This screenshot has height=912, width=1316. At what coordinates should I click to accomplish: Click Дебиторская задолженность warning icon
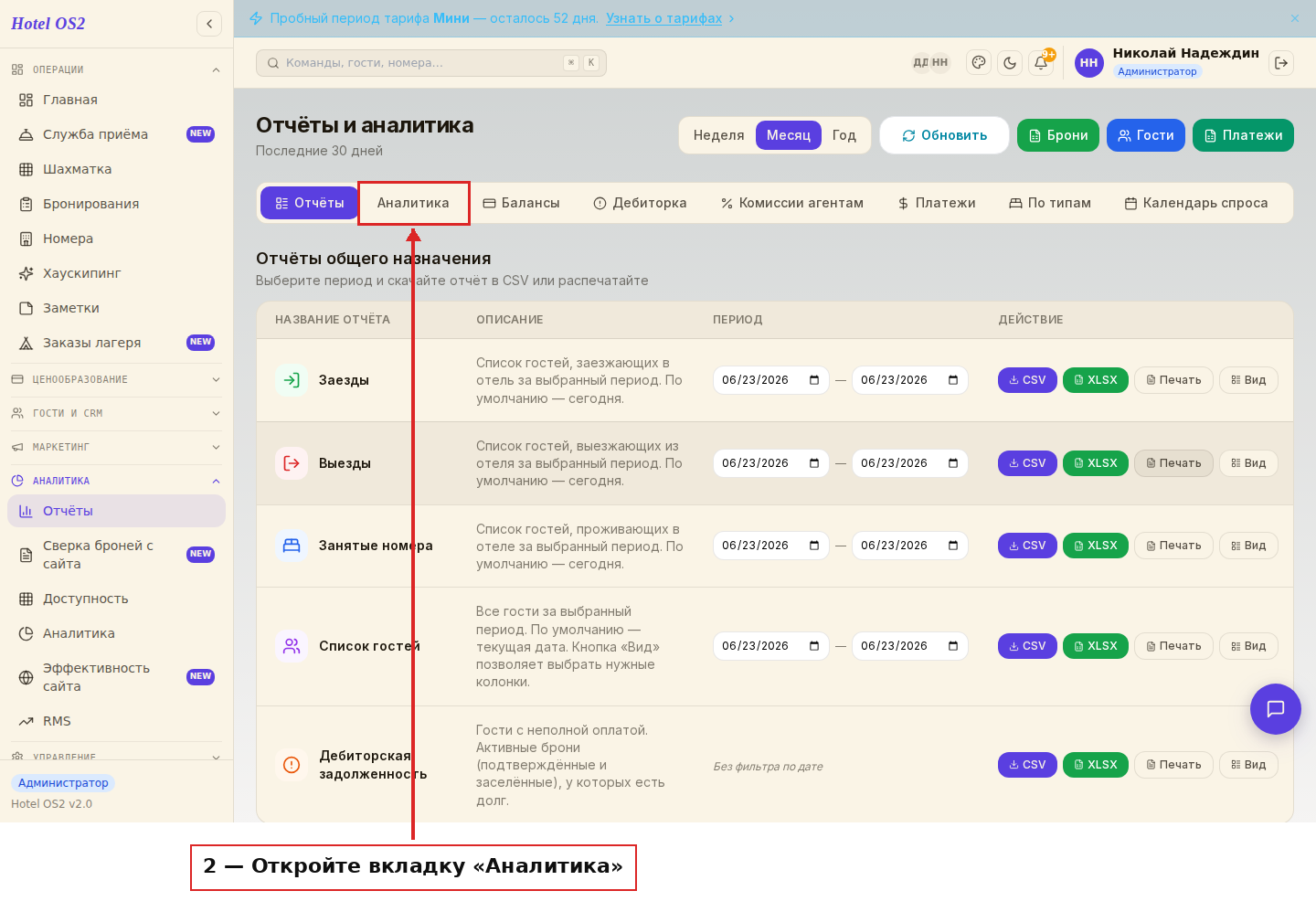coord(292,765)
